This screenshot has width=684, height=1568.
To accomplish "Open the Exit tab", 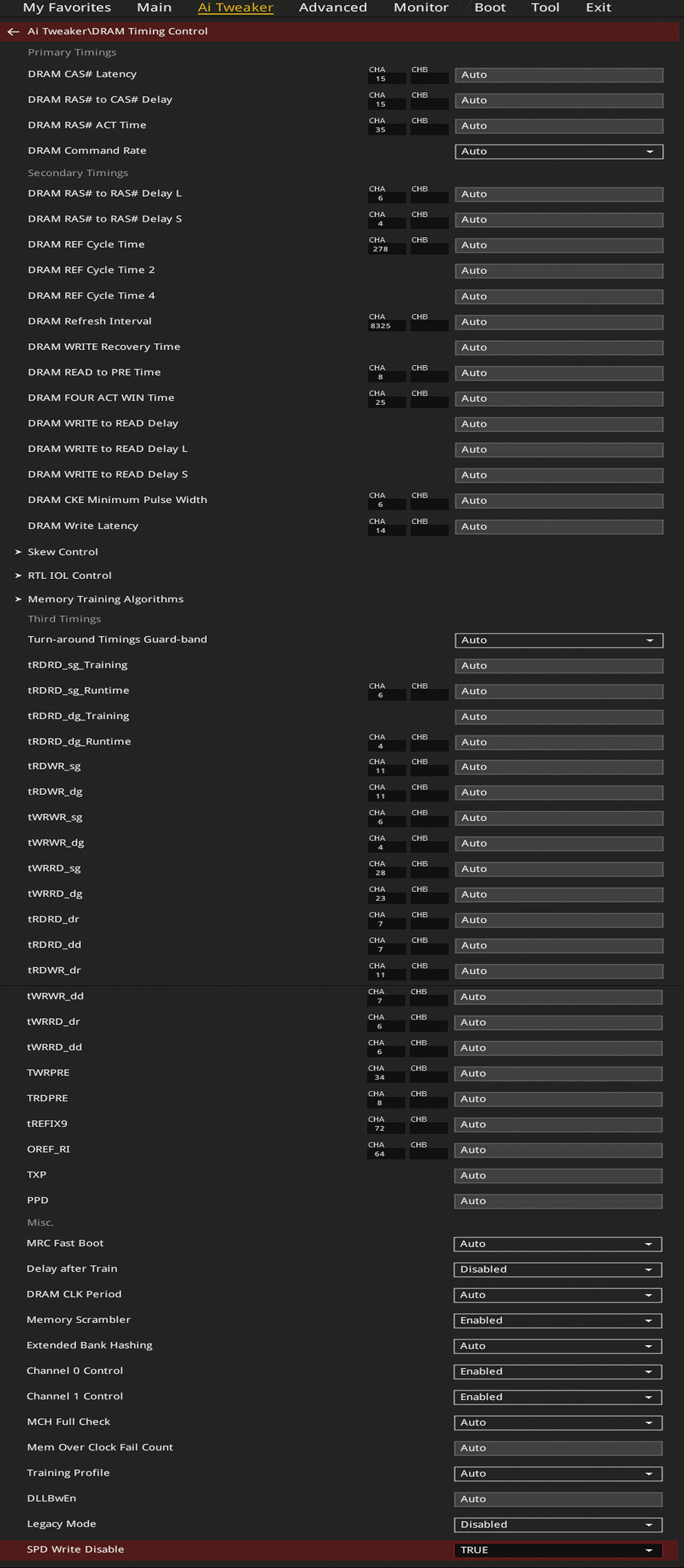I will 598,7.
